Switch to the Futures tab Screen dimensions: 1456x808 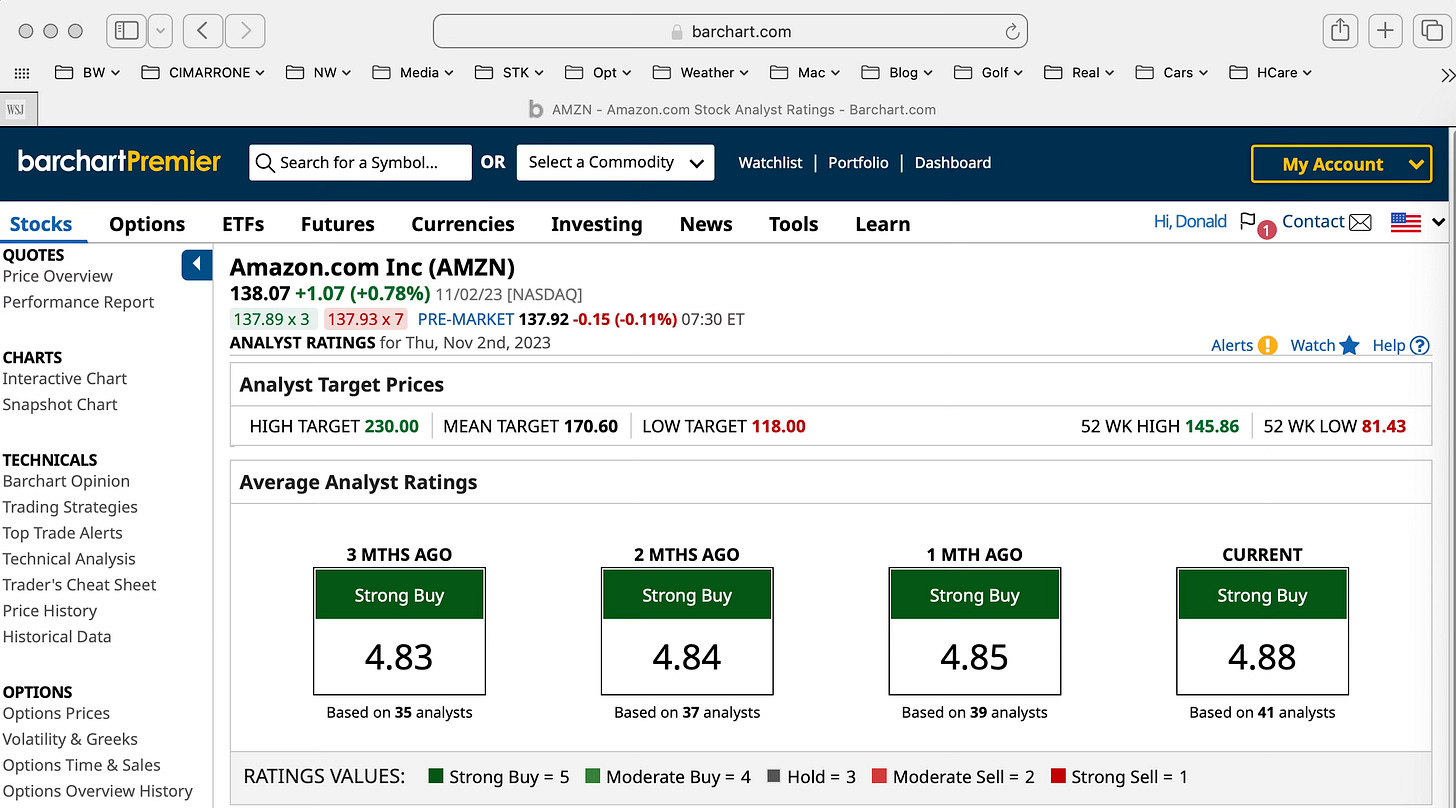coord(338,224)
